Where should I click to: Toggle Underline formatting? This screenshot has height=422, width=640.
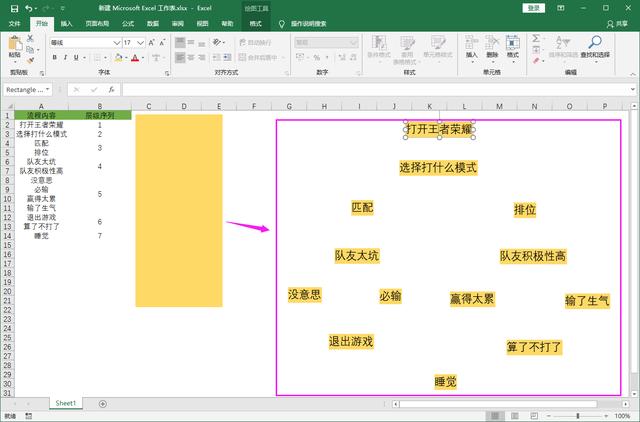(76, 58)
